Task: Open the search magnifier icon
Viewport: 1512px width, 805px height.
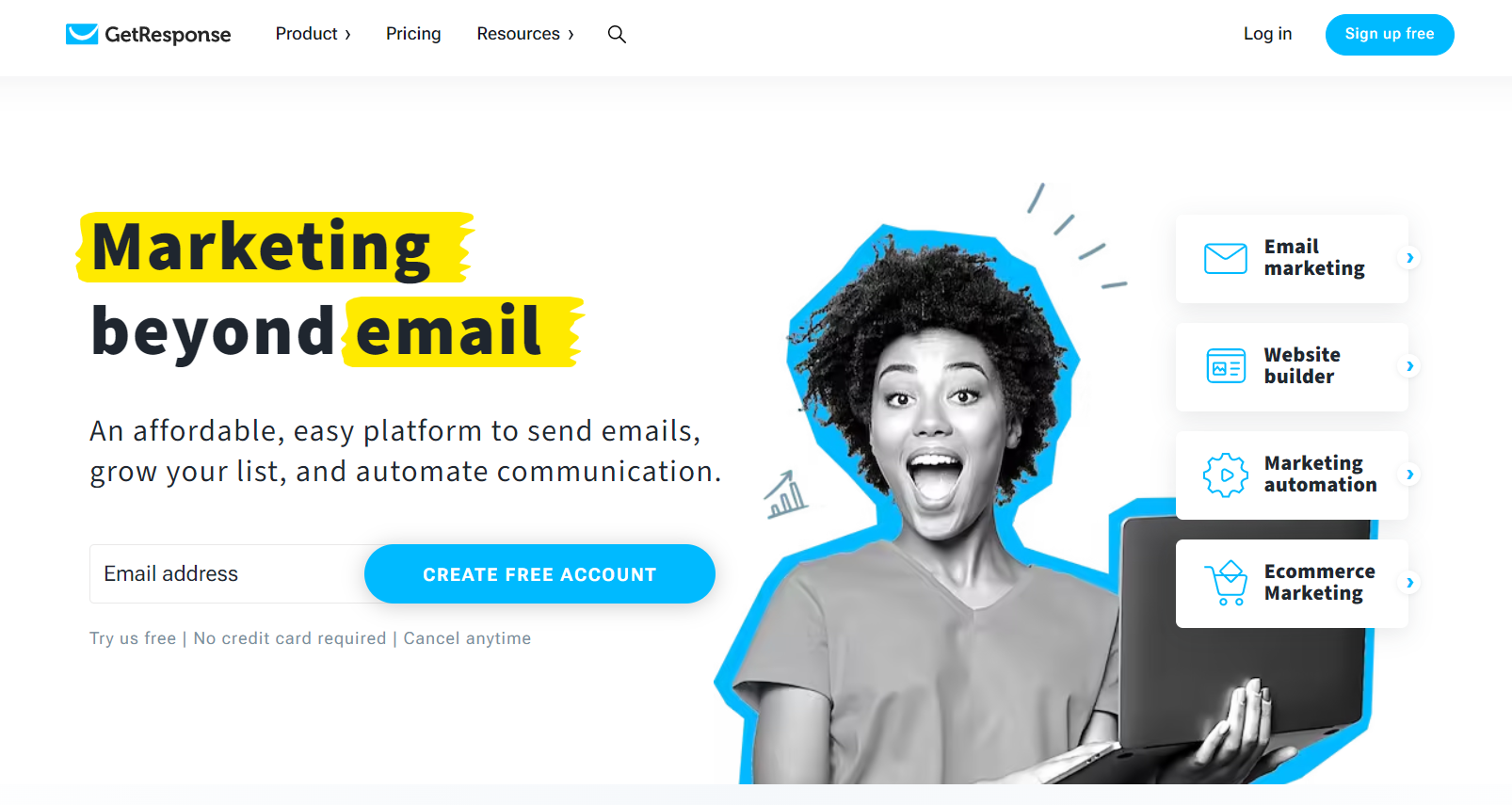Action: pyautogui.click(x=617, y=34)
